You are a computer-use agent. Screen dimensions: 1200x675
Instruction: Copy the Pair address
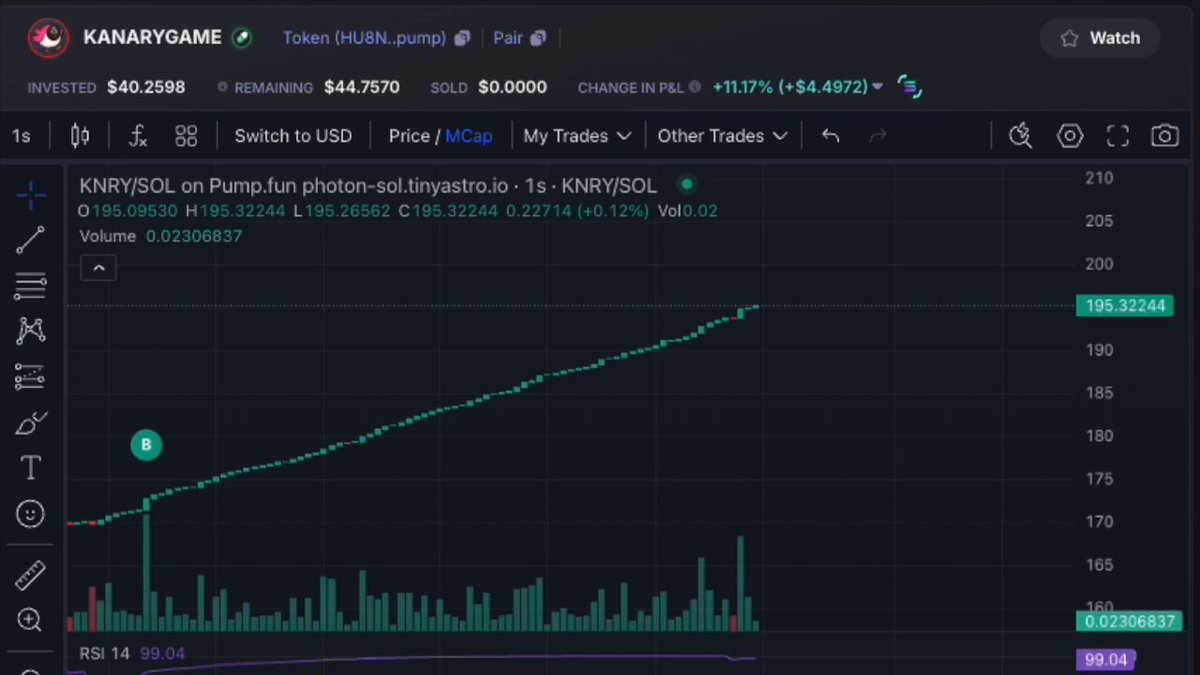click(538, 38)
